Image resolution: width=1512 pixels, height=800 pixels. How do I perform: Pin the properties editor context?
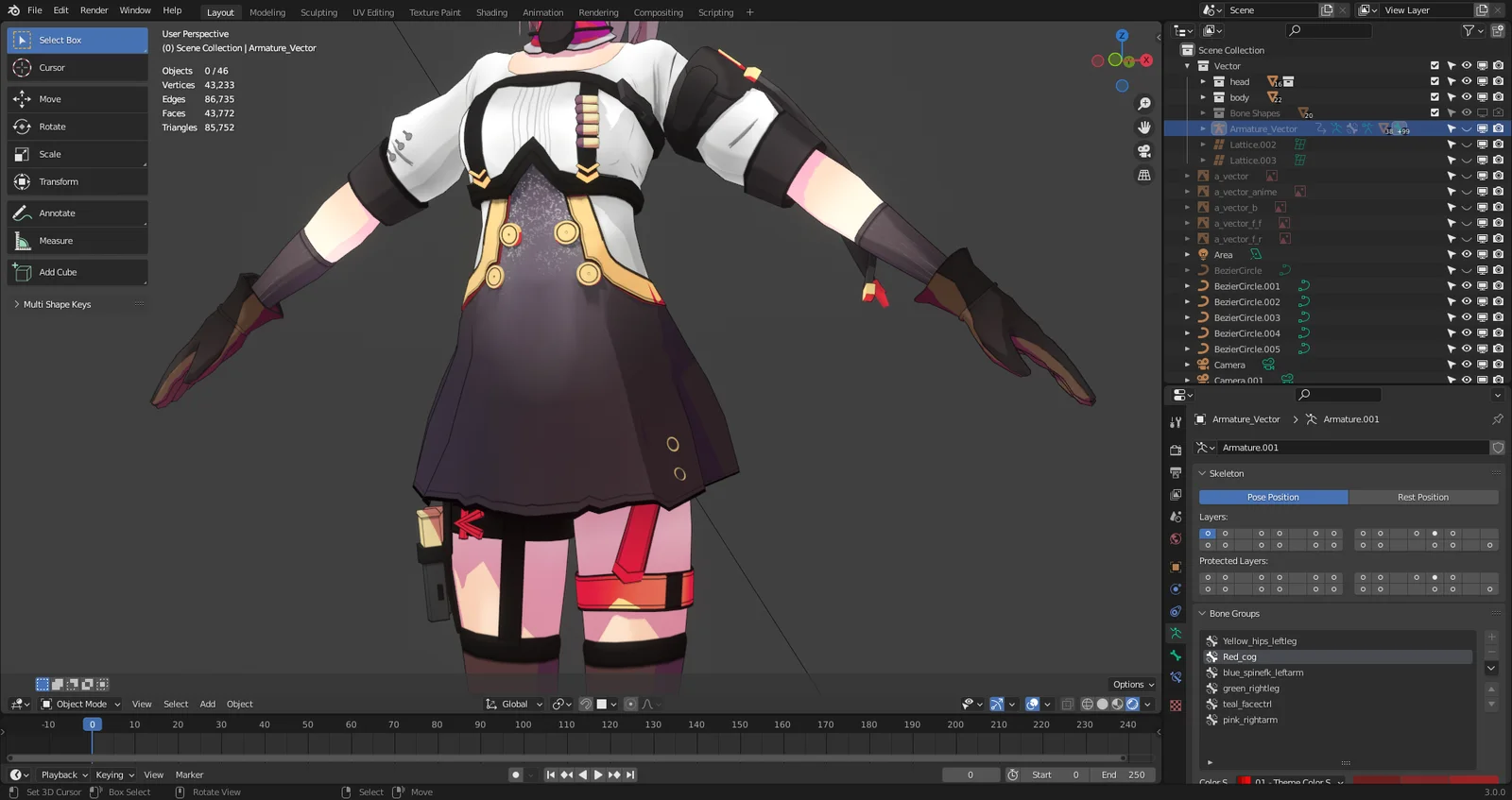point(1497,419)
